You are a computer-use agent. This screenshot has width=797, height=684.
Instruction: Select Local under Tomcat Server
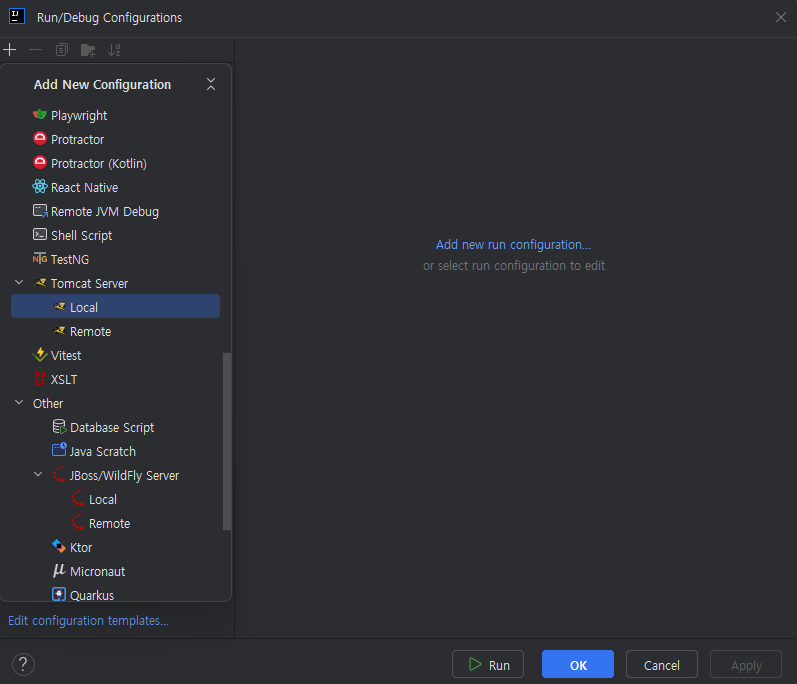click(115, 306)
